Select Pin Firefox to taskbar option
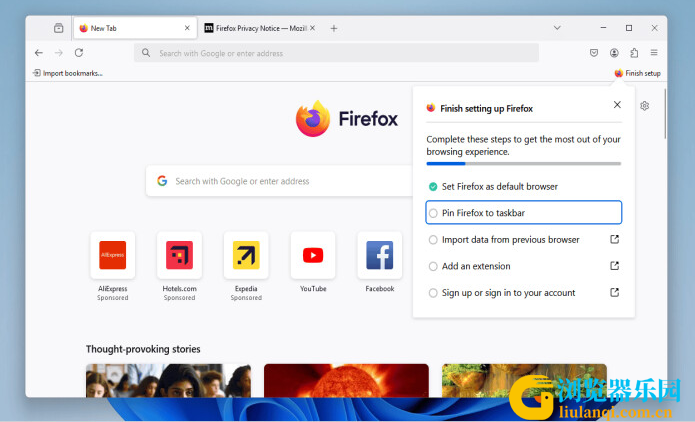 (x=523, y=213)
